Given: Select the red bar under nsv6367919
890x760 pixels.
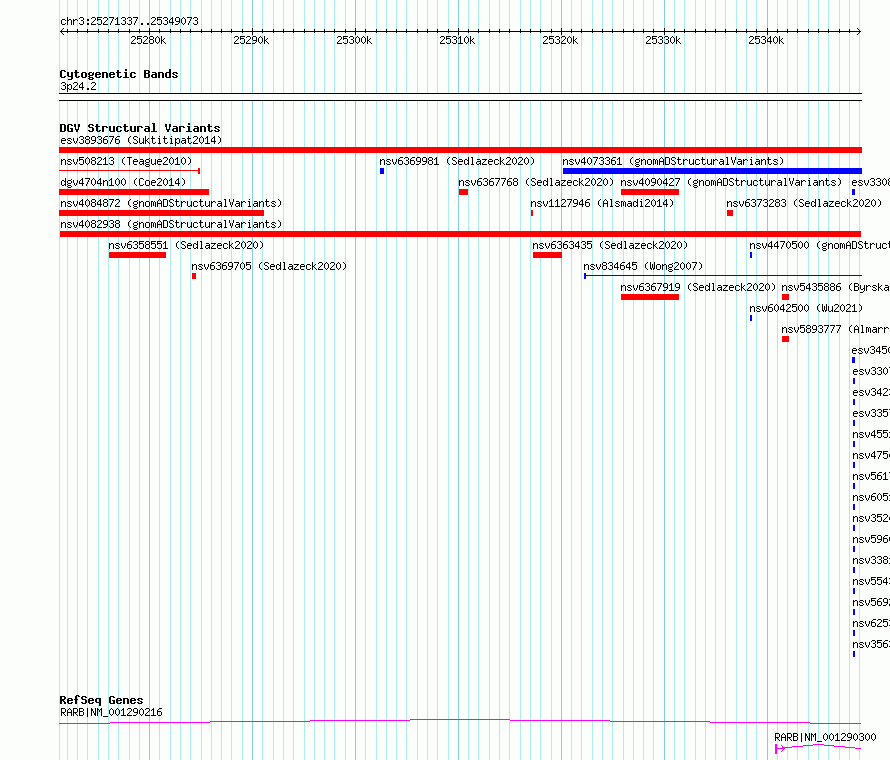Looking at the screenshot, I should point(650,297).
